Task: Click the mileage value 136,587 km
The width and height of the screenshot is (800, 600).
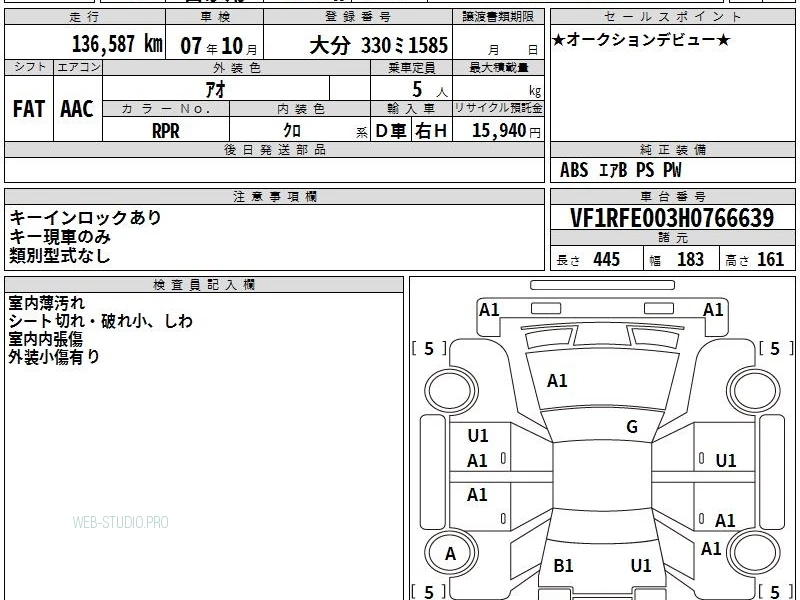Action: 117,44
